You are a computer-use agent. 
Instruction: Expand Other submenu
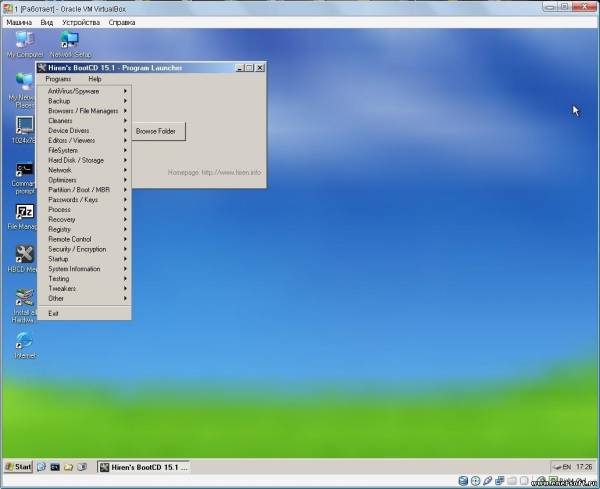pos(84,298)
